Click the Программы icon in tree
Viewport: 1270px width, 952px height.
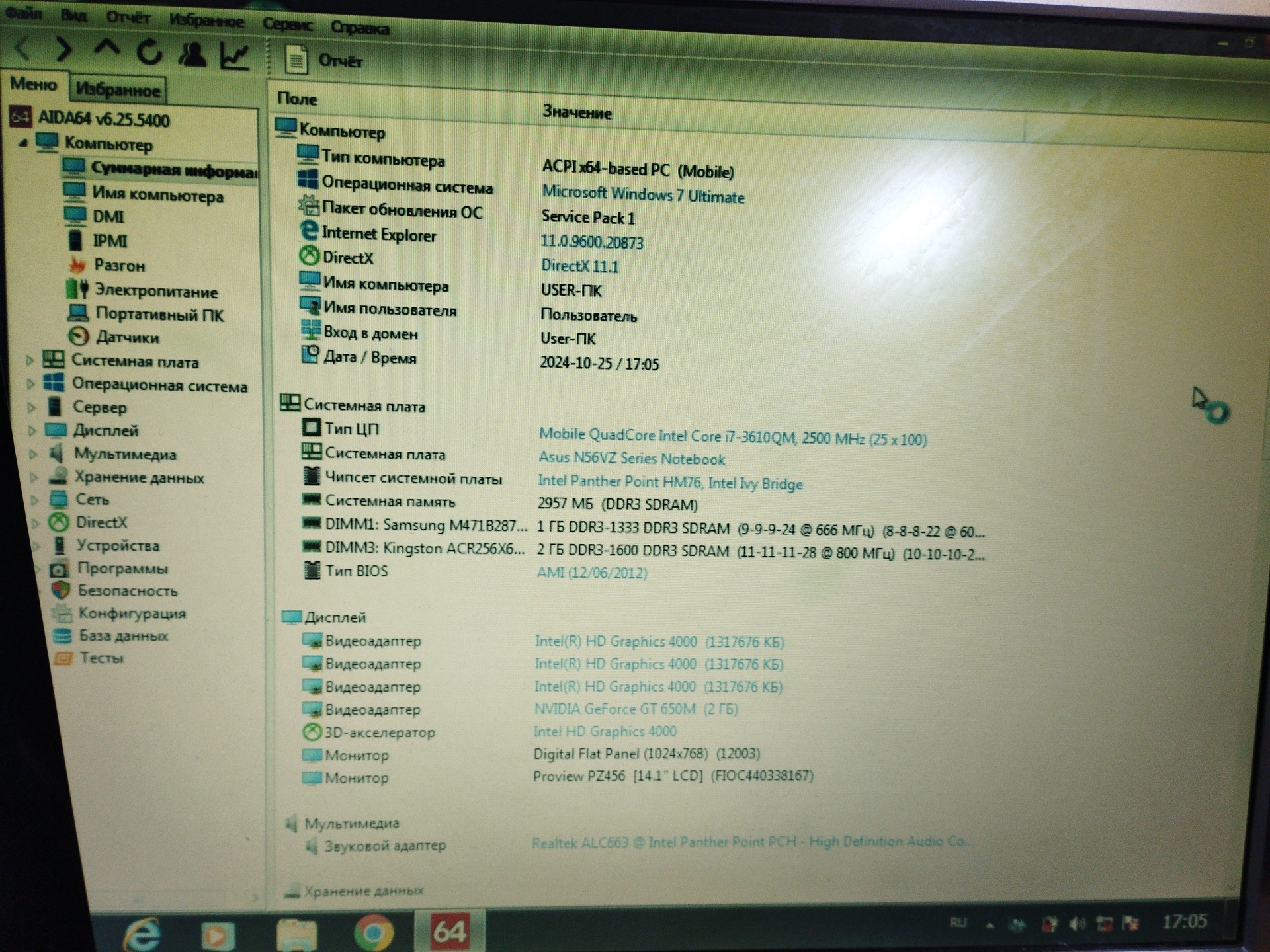[60, 569]
